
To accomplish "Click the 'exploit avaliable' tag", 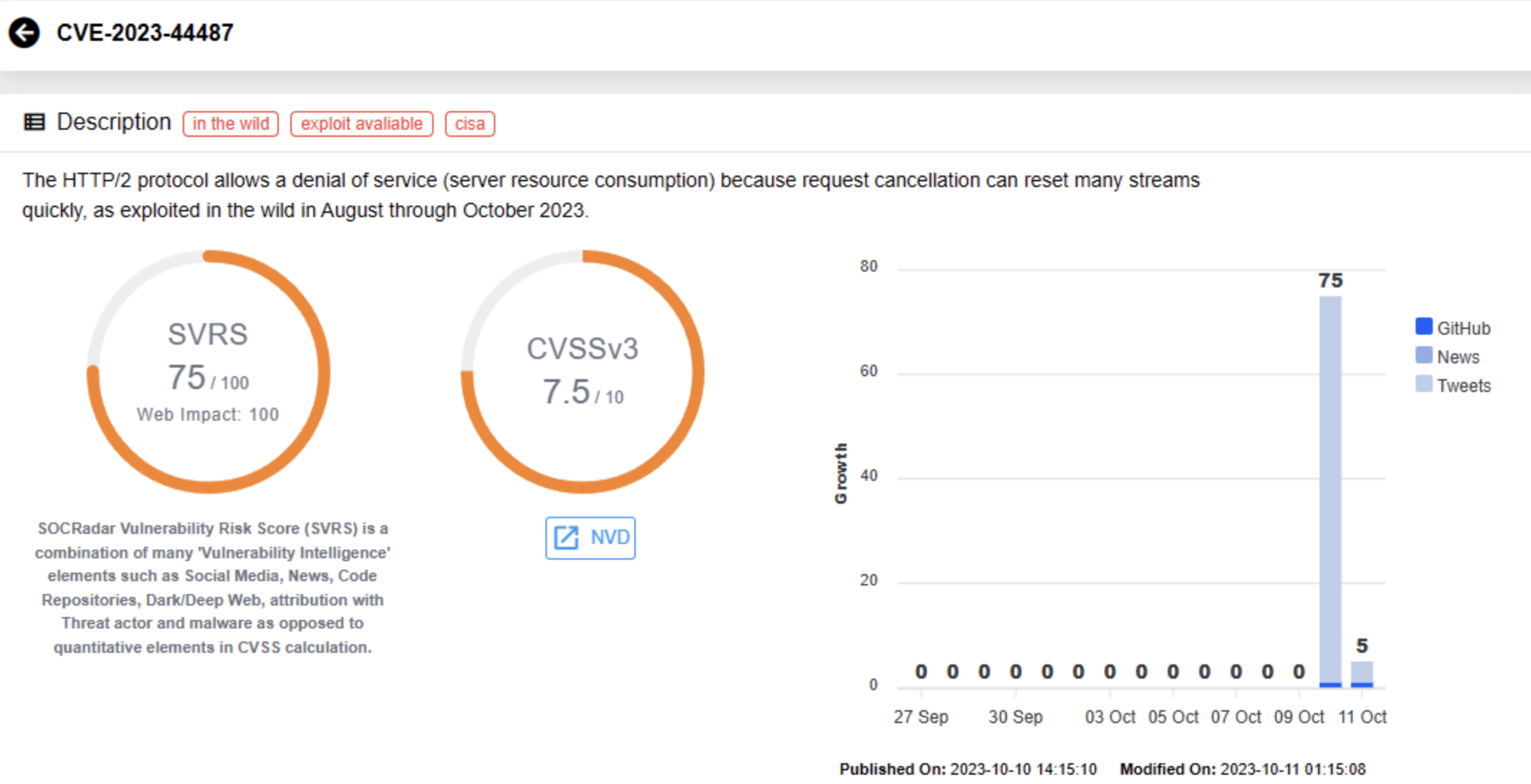I will (x=361, y=124).
